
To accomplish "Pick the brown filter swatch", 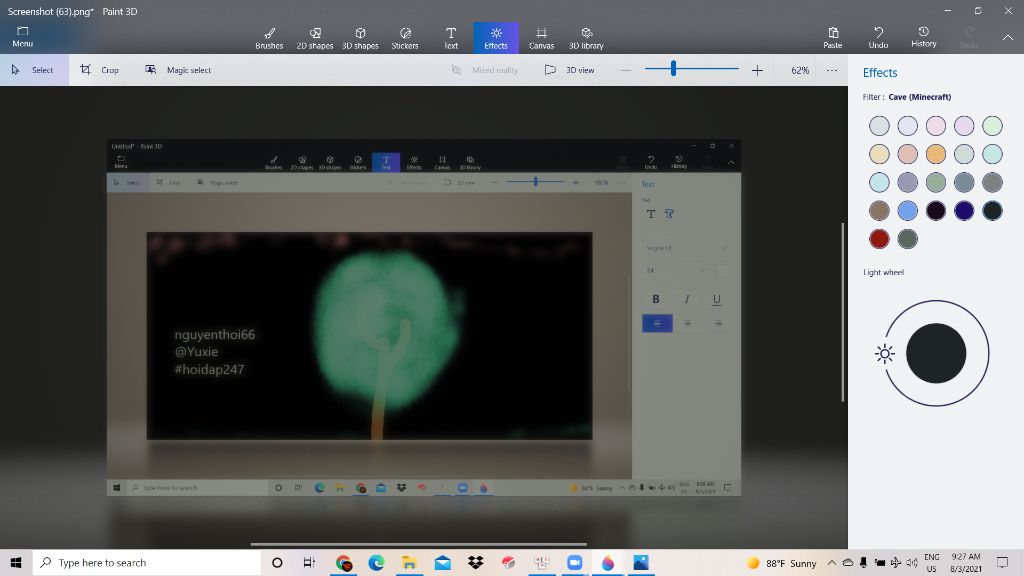I will [x=879, y=210].
